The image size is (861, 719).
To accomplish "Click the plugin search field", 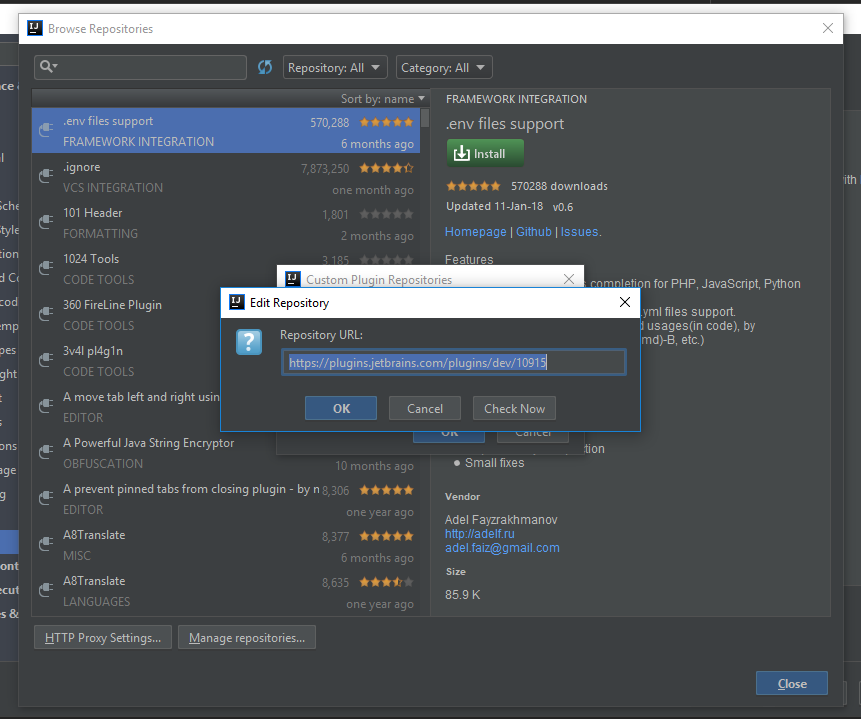I will [x=141, y=67].
